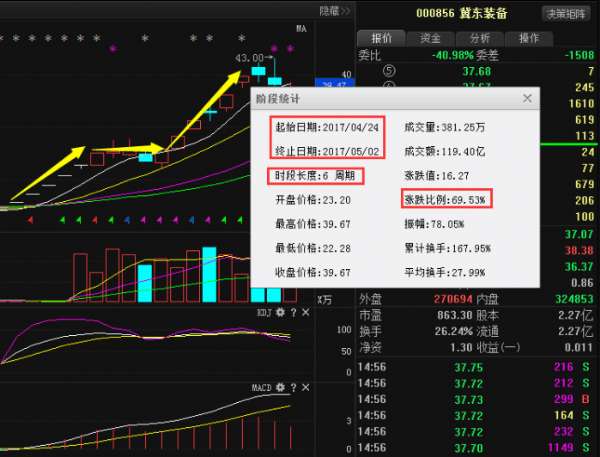Click the MA label on chart
600x457 pixels.
coord(300,29)
